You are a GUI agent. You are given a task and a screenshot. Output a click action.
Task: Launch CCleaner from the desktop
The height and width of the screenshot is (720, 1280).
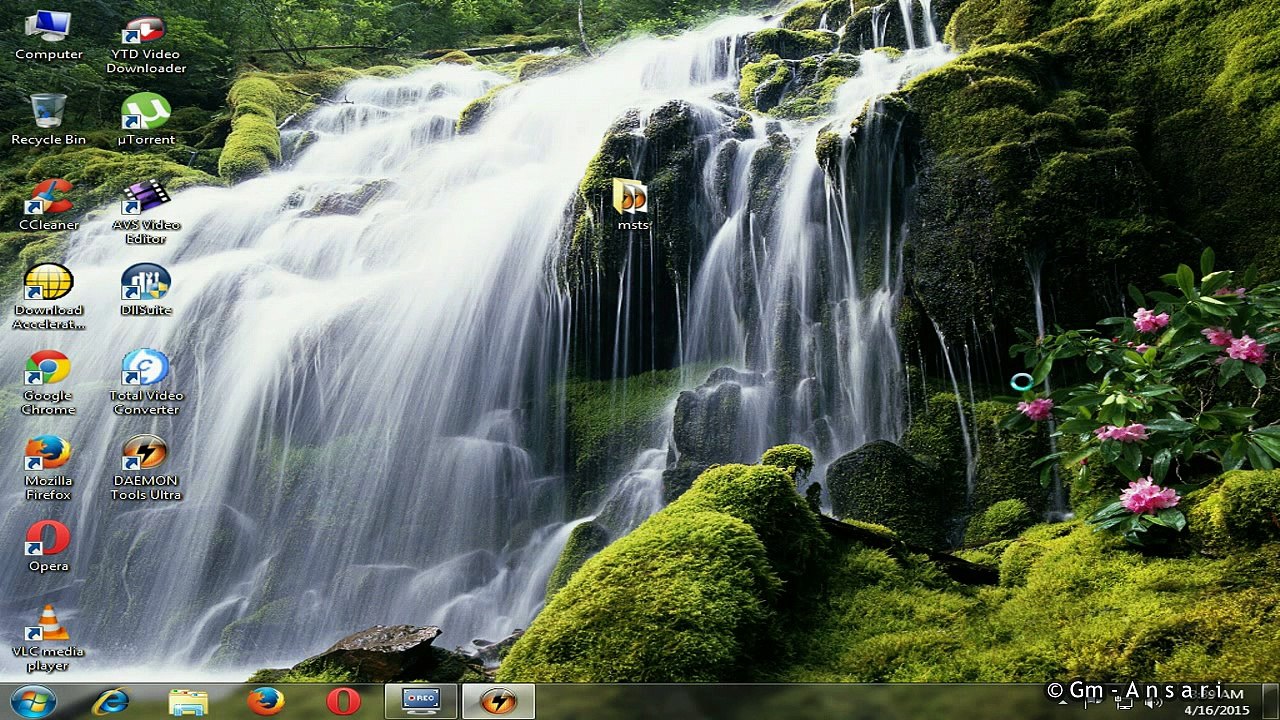48,205
